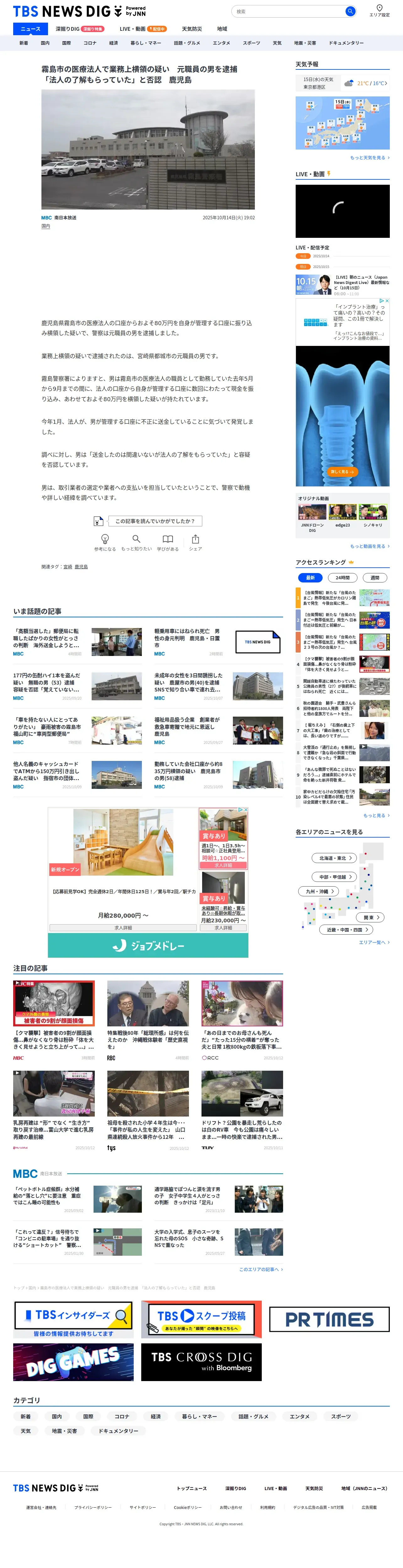Select 経済 in the category bar
The image size is (403, 1568).
(x=114, y=43)
